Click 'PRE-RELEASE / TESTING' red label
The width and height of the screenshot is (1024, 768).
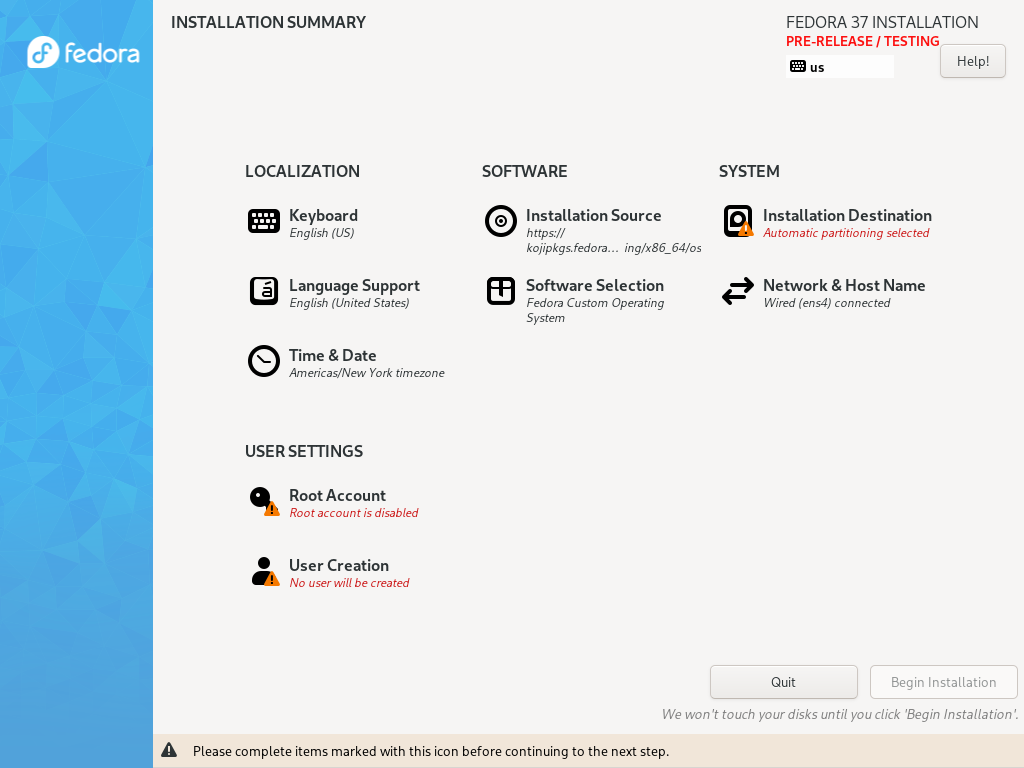pyautogui.click(x=862, y=41)
